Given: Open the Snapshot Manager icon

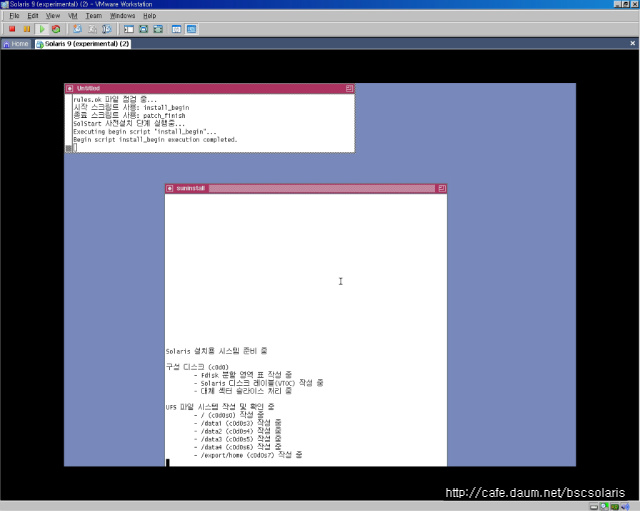Looking at the screenshot, I should pos(107,29).
